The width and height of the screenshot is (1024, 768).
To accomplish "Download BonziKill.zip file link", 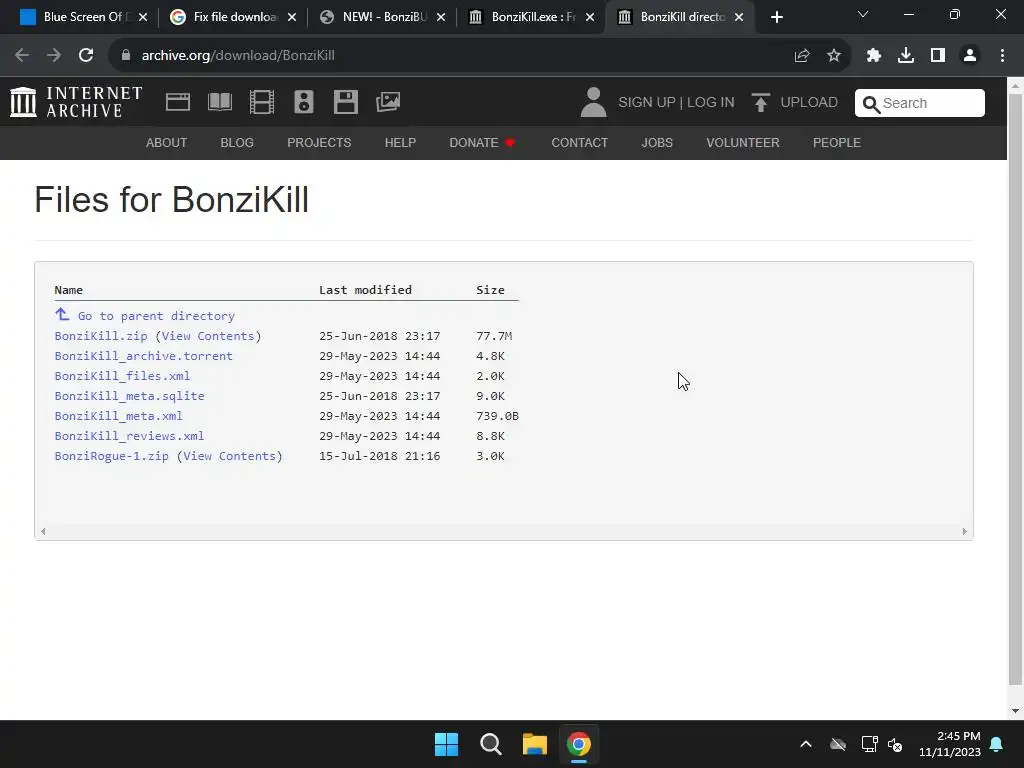I will click(x=101, y=336).
